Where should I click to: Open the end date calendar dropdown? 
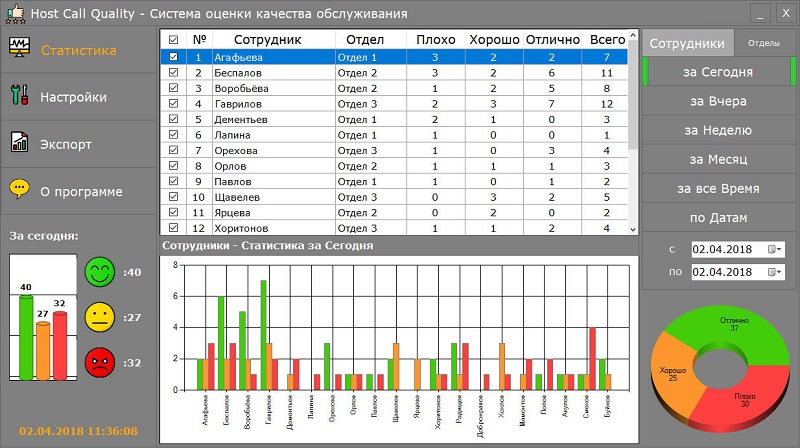click(x=776, y=272)
